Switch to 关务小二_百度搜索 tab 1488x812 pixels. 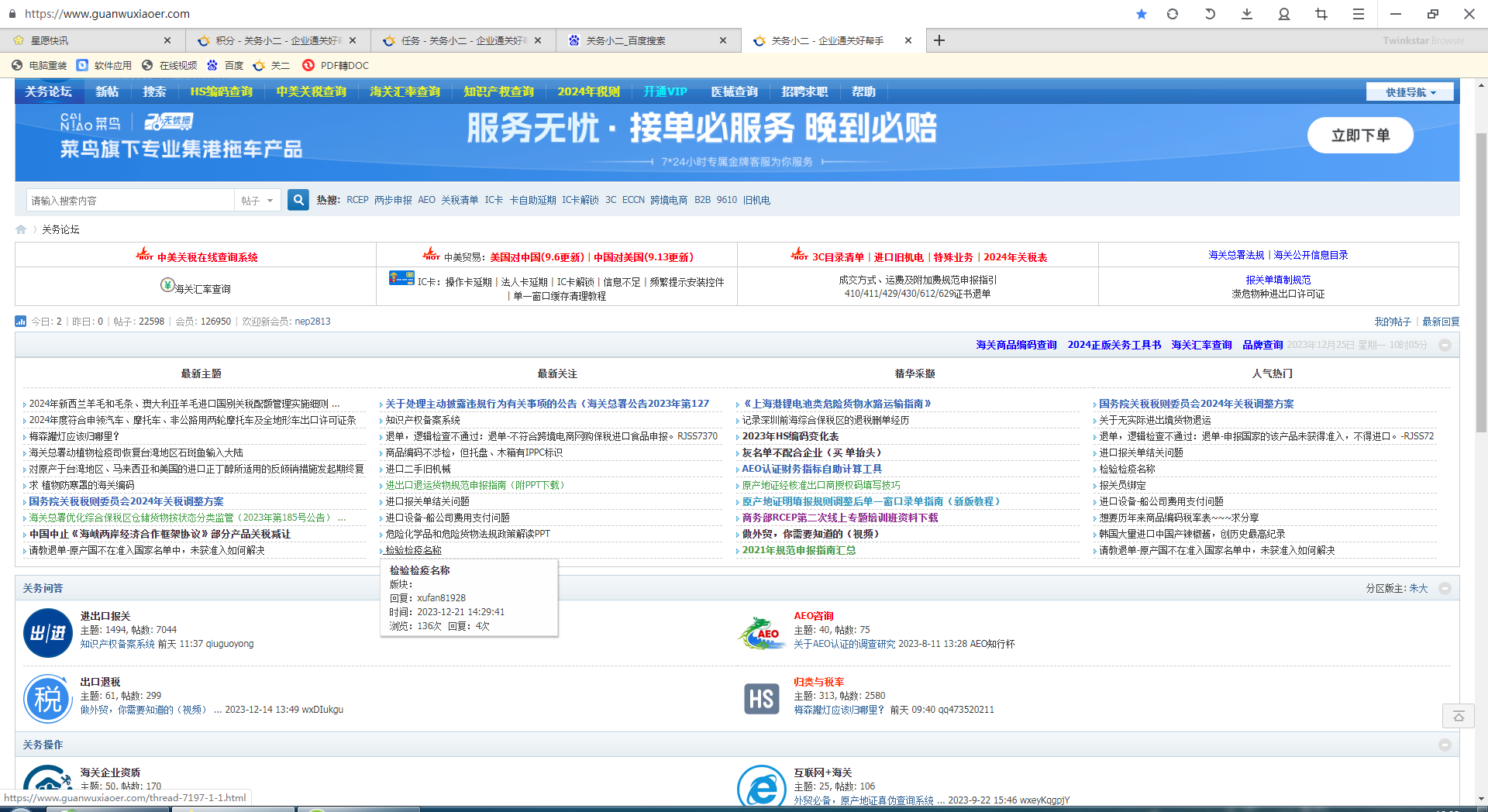tap(648, 40)
